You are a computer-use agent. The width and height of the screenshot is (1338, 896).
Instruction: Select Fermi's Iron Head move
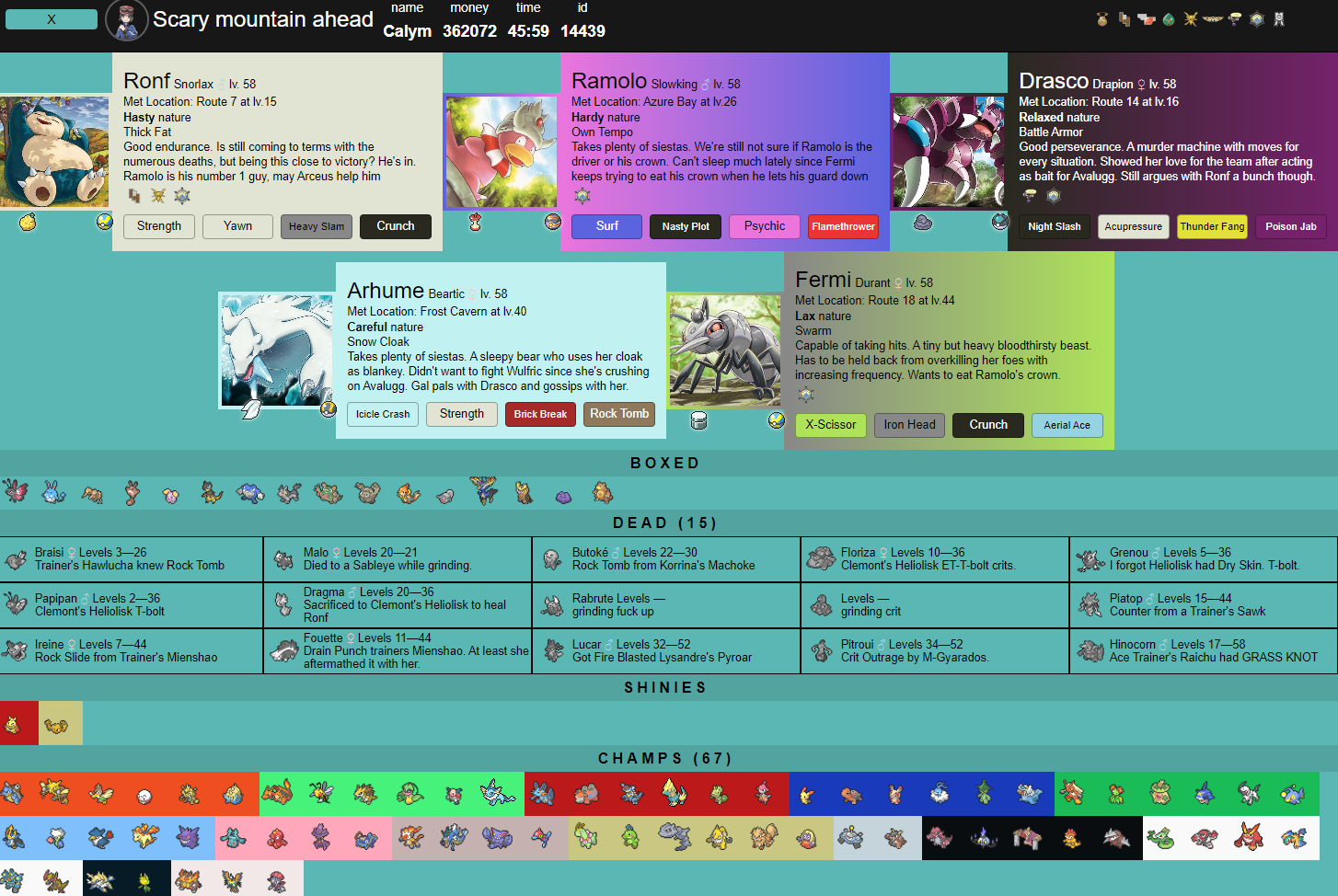click(x=909, y=425)
